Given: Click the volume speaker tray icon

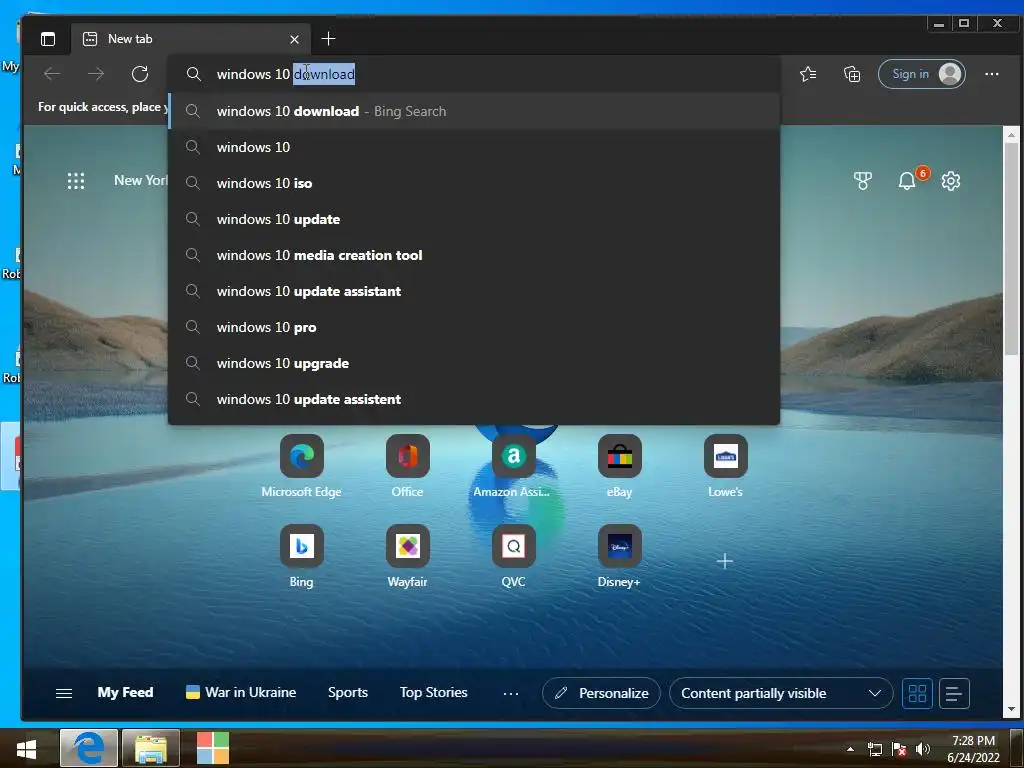Looking at the screenshot, I should tap(922, 749).
